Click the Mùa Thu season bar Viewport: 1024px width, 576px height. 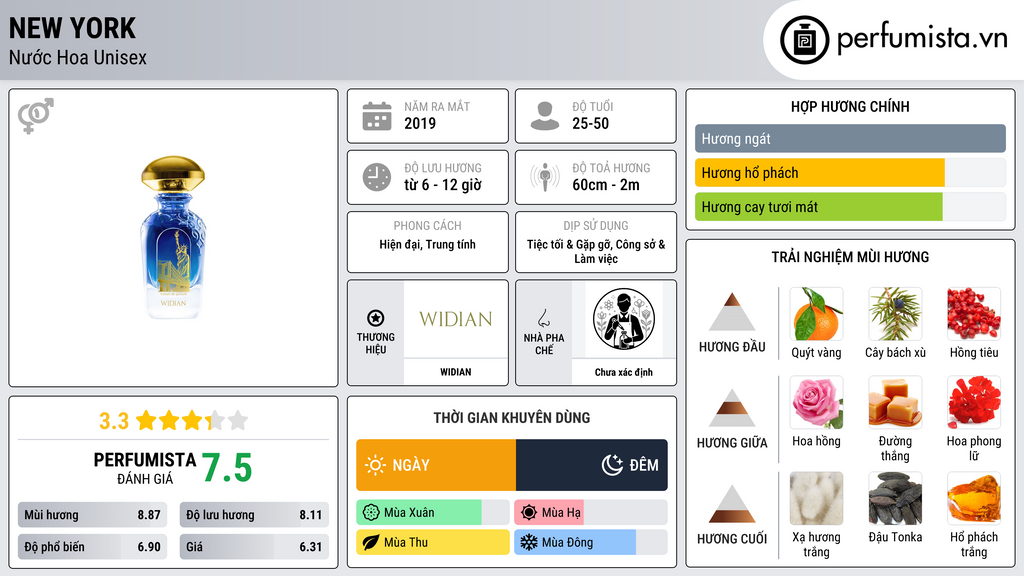pyautogui.click(x=432, y=542)
